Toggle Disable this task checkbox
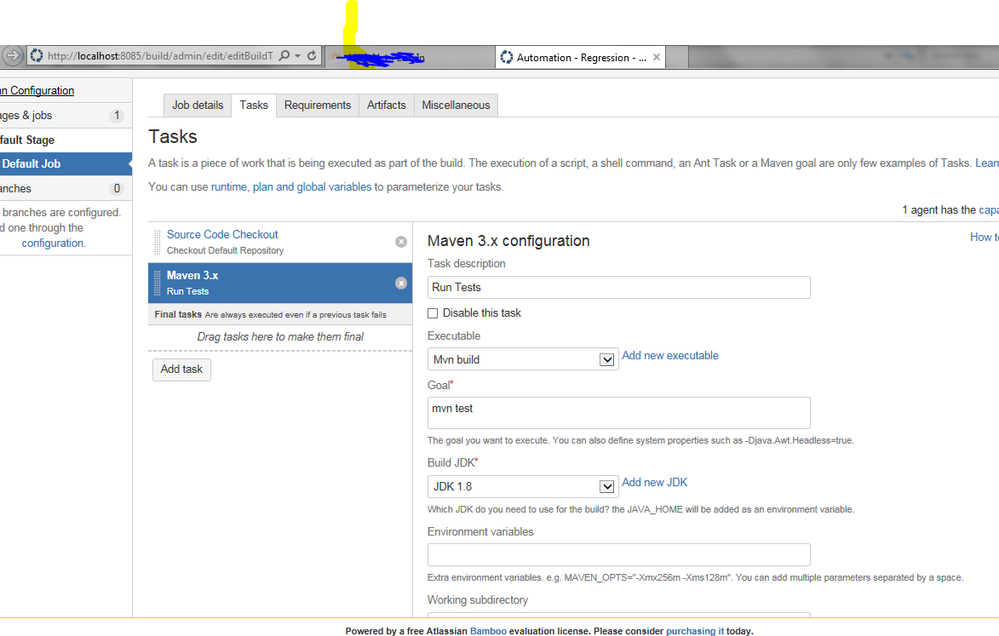Screen dimensions: 999x636 433,313
